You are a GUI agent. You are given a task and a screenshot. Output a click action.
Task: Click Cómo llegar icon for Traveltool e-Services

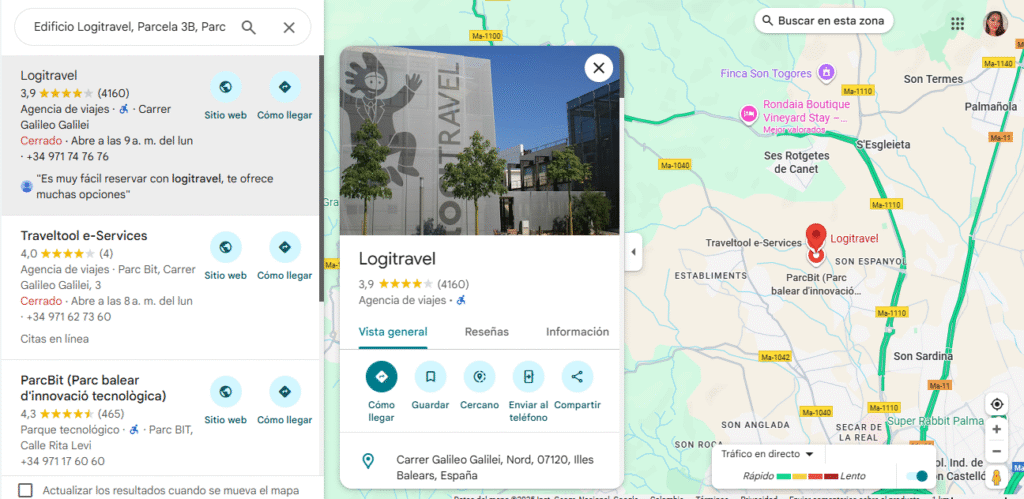pos(285,248)
